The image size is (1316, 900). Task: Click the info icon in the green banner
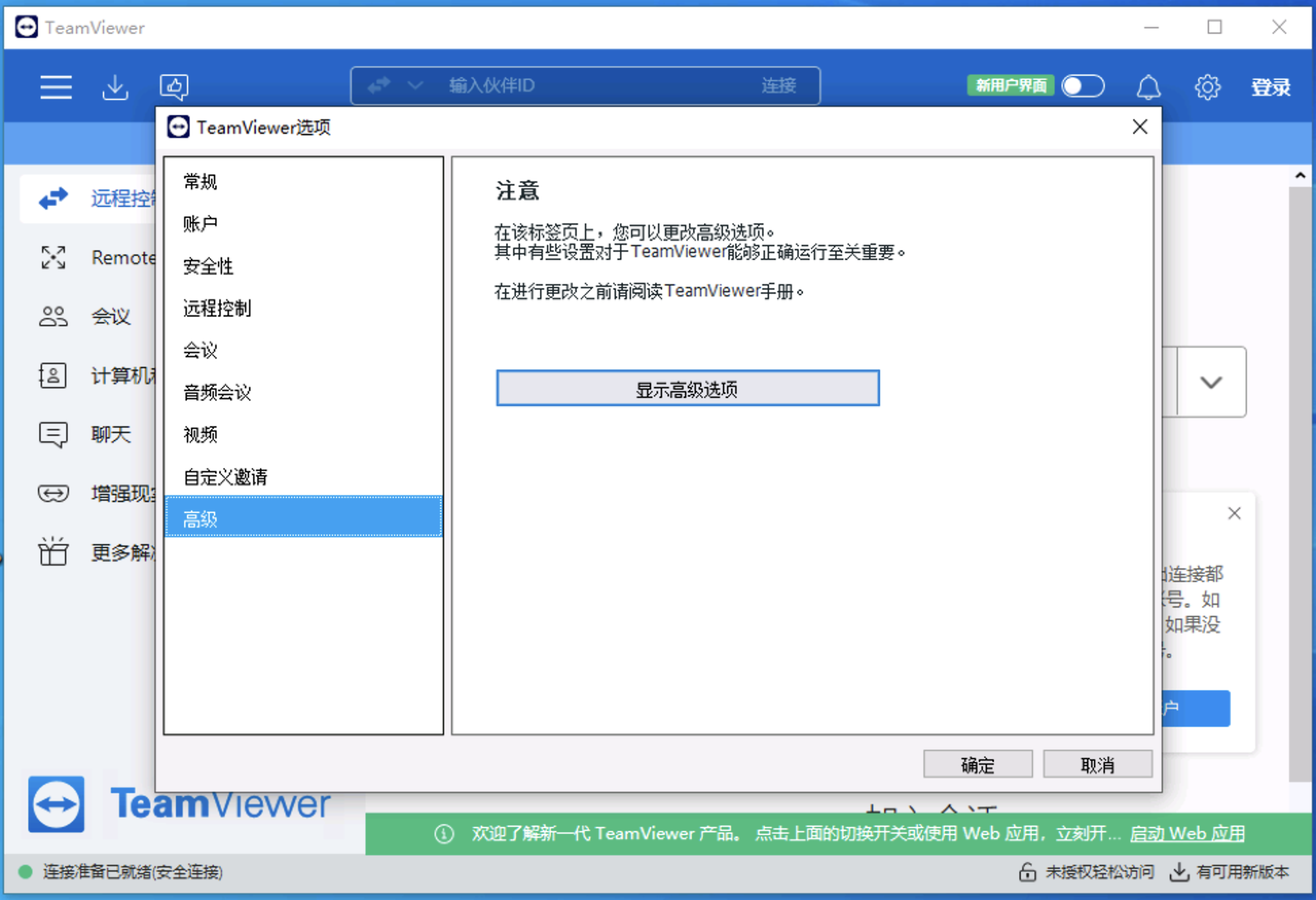[444, 834]
